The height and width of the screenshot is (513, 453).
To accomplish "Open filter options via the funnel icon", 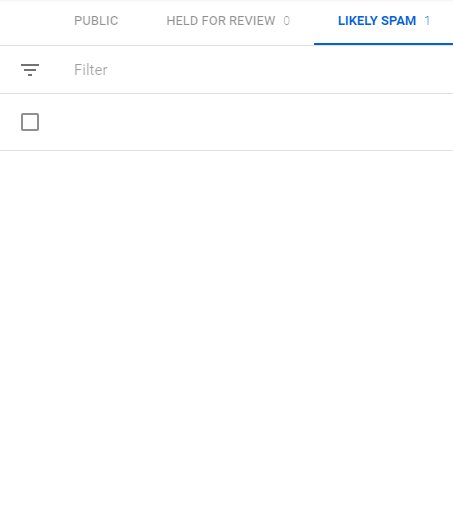I will 30,70.
